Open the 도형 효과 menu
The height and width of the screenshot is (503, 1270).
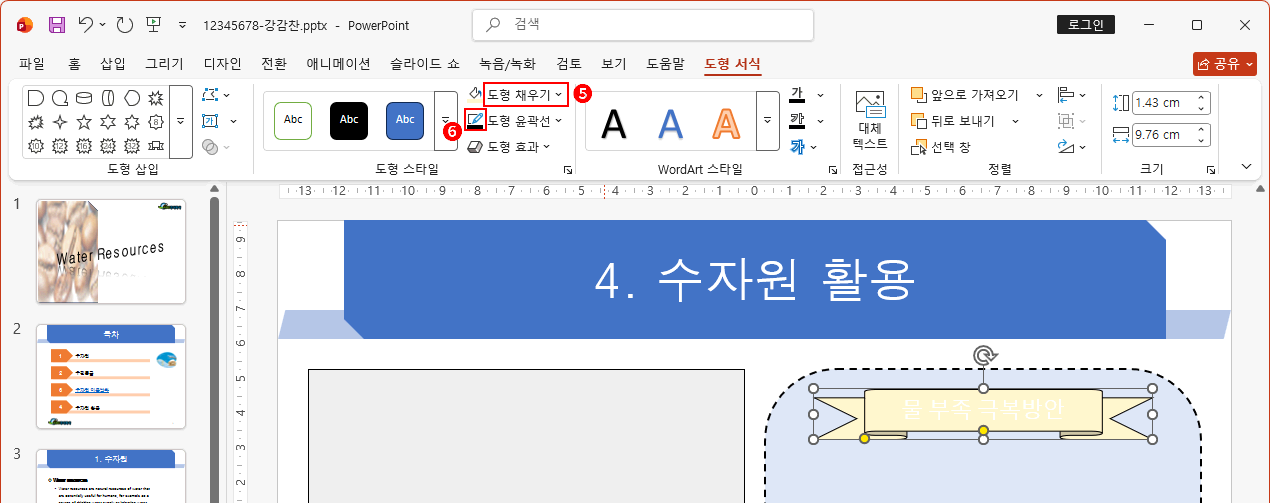click(x=509, y=147)
